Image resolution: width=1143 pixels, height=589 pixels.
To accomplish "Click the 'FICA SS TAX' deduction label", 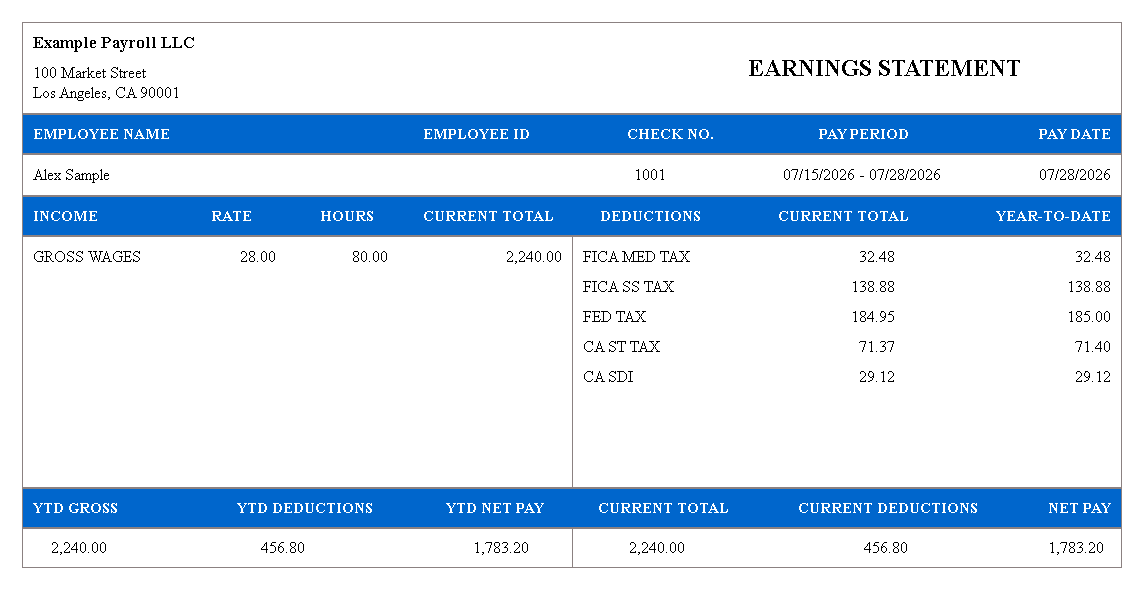I will pos(628,286).
